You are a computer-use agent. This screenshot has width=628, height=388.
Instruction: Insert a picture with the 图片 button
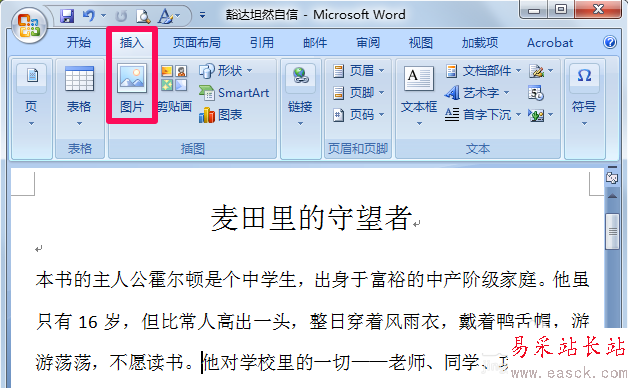point(132,89)
